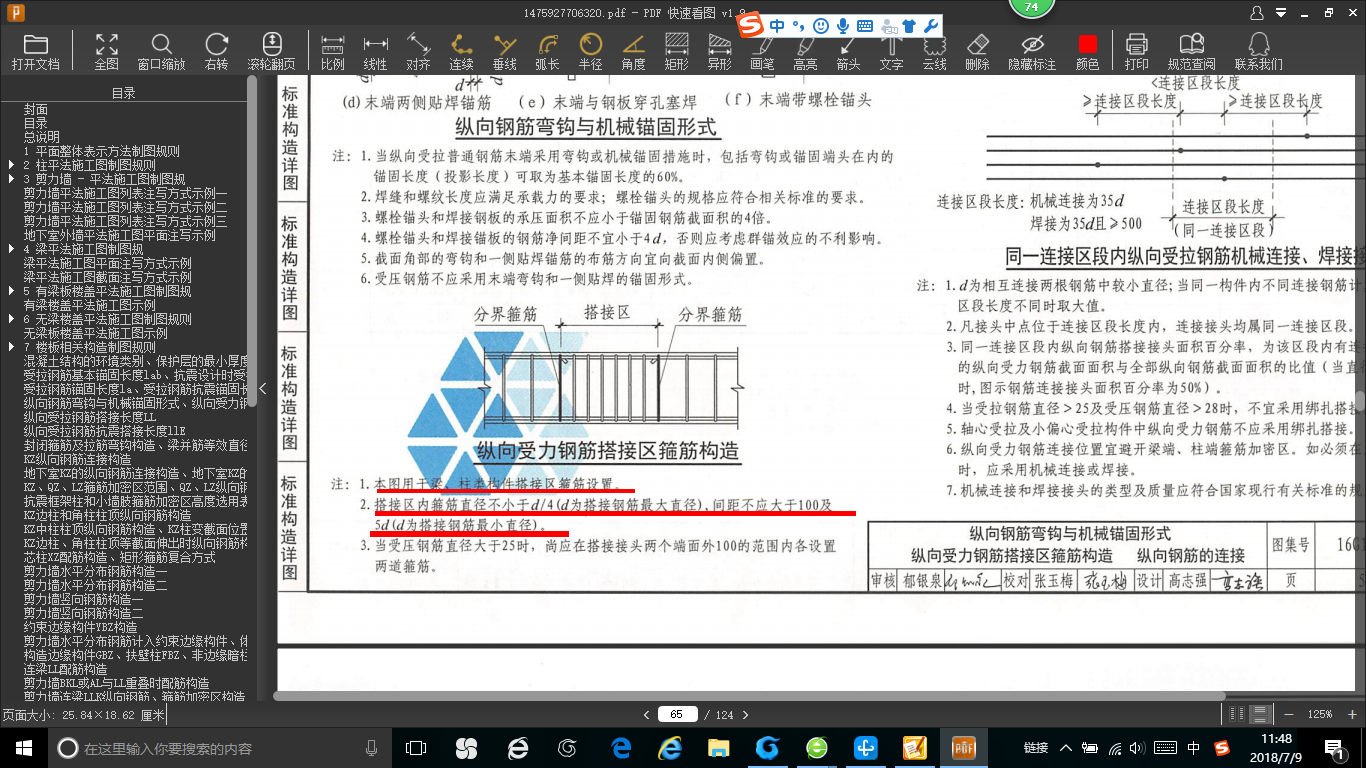The width and height of the screenshot is (1366, 768).
Task: Switch to two-column page layout icon
Action: (x=1238, y=714)
